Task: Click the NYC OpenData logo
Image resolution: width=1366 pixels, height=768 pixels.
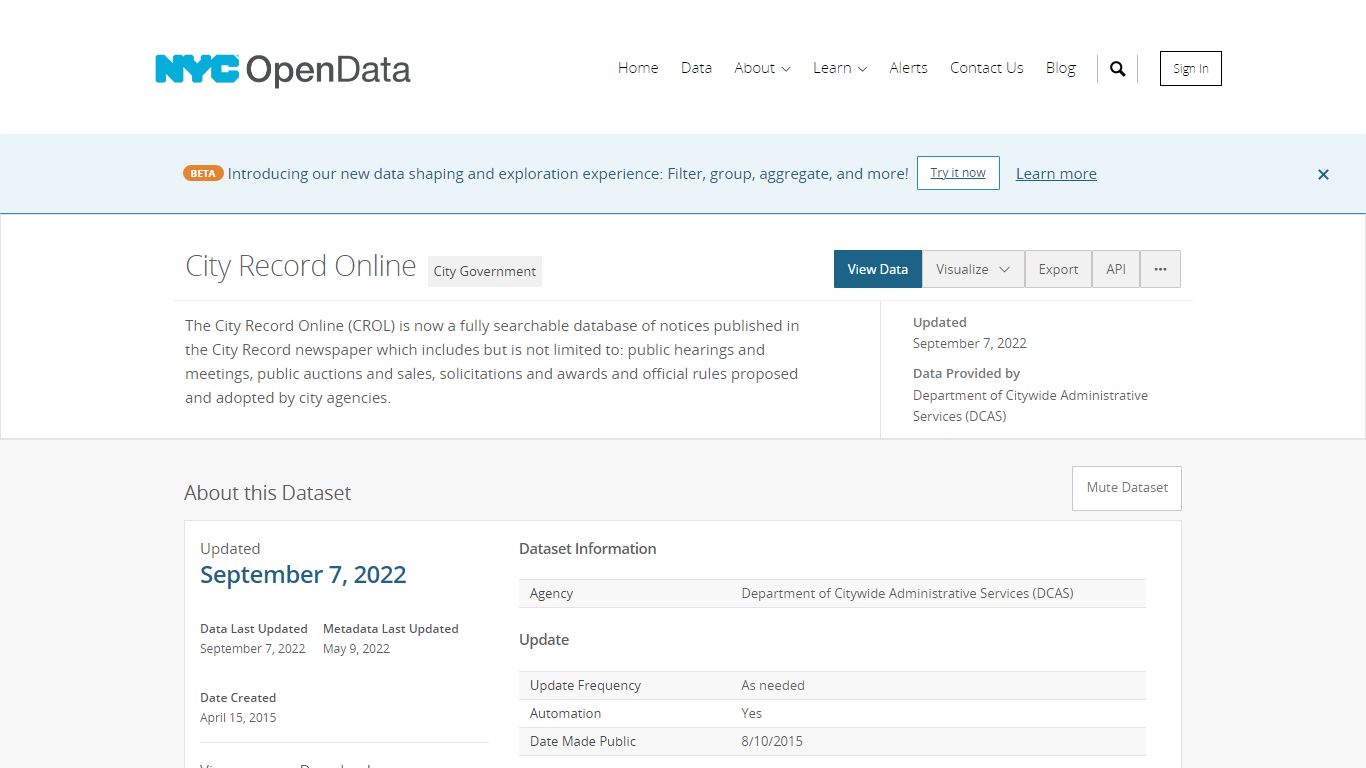Action: 283,69
